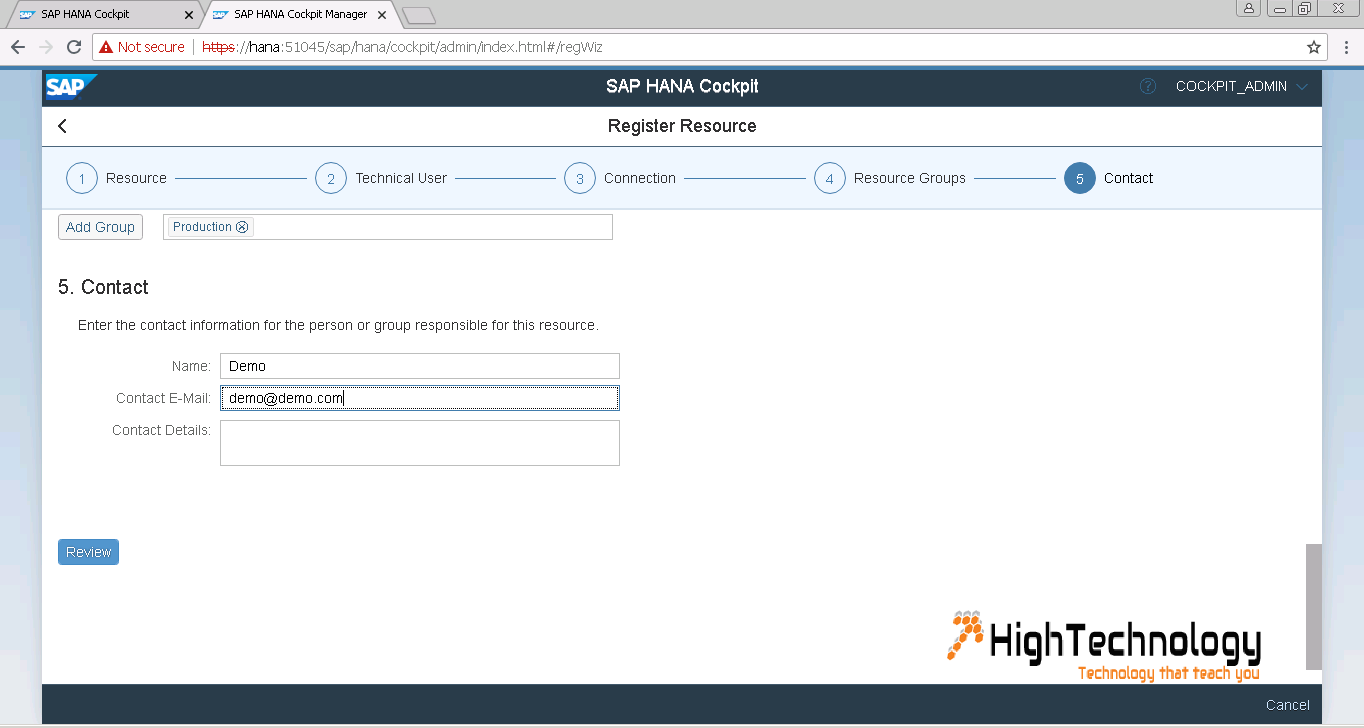Click the resource groups token field
This screenshot has height=728, width=1364.
(388, 227)
